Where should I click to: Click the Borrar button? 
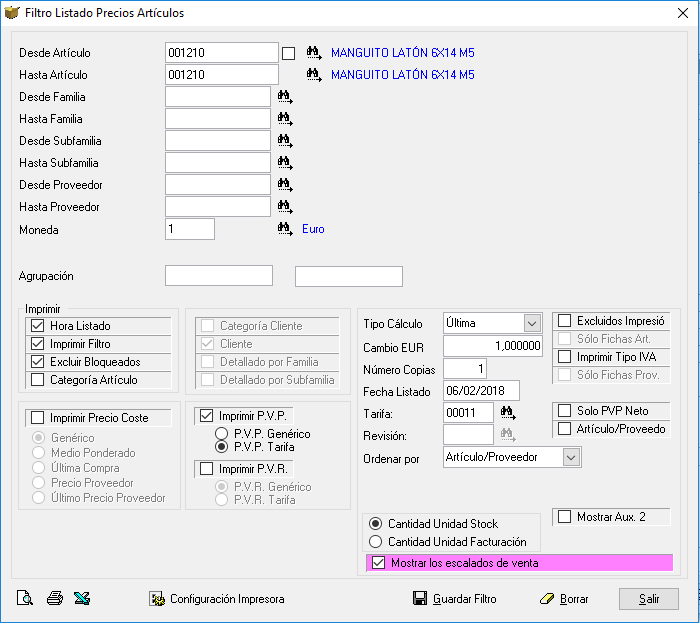tap(564, 599)
